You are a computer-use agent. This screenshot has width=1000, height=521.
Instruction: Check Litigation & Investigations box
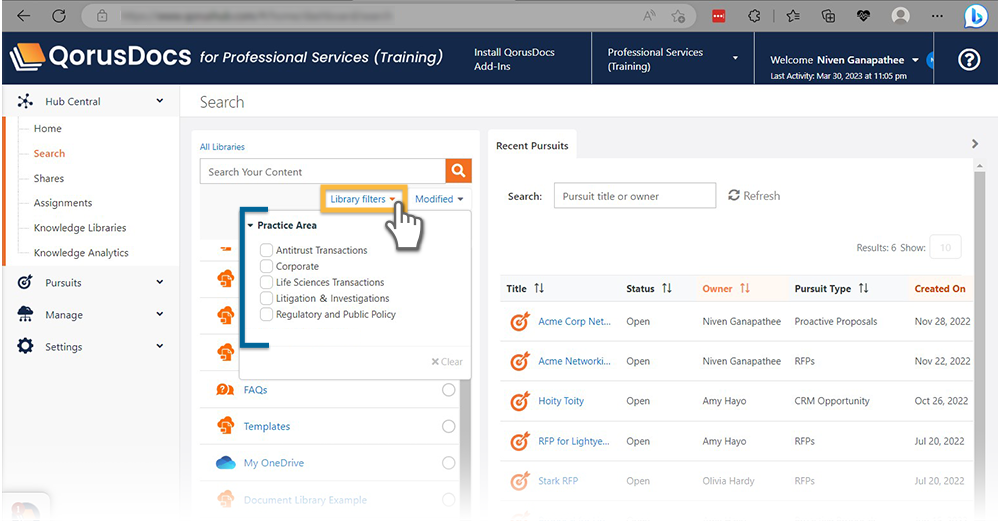(267, 298)
